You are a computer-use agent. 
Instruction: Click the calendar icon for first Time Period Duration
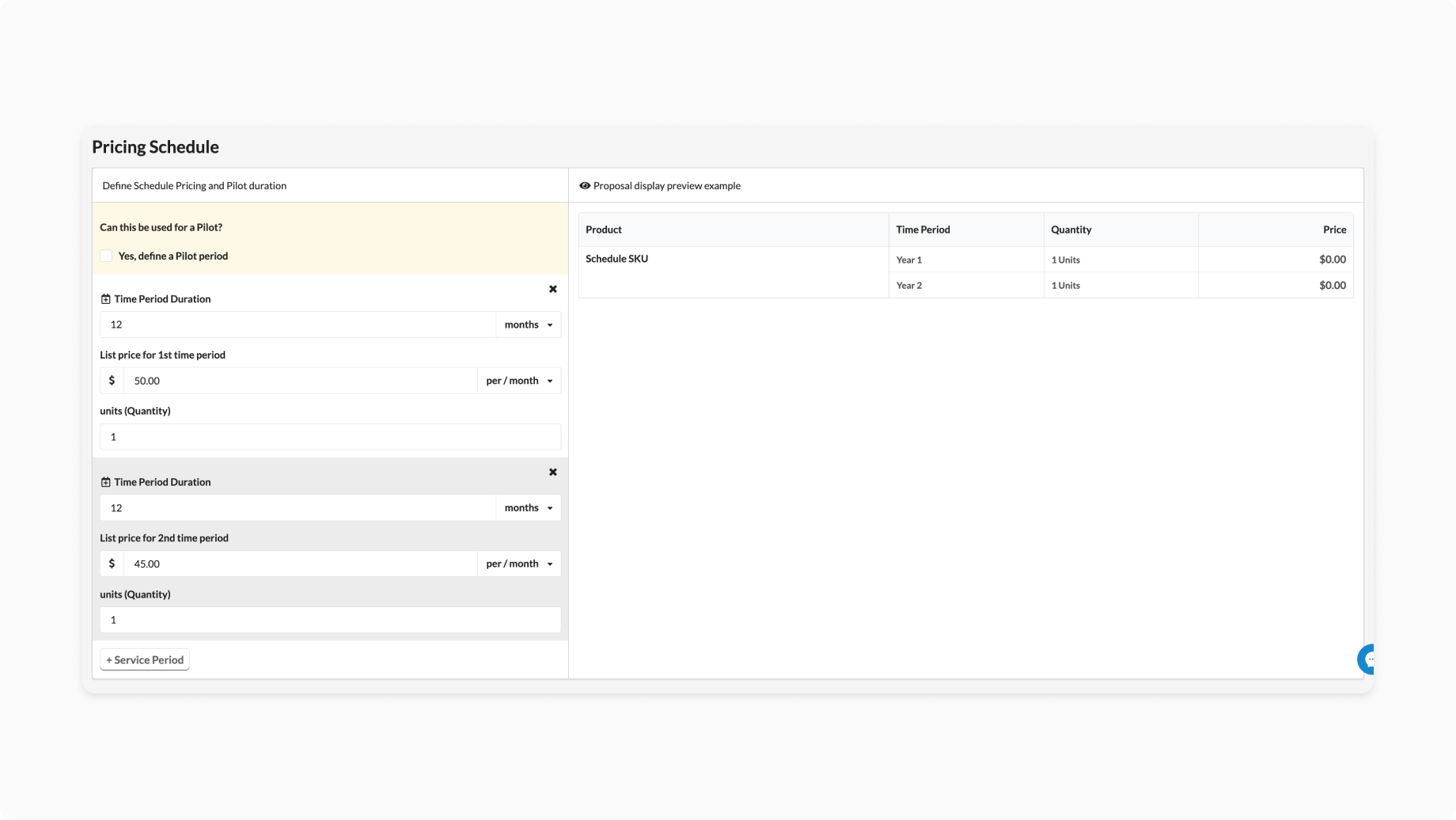(x=105, y=299)
